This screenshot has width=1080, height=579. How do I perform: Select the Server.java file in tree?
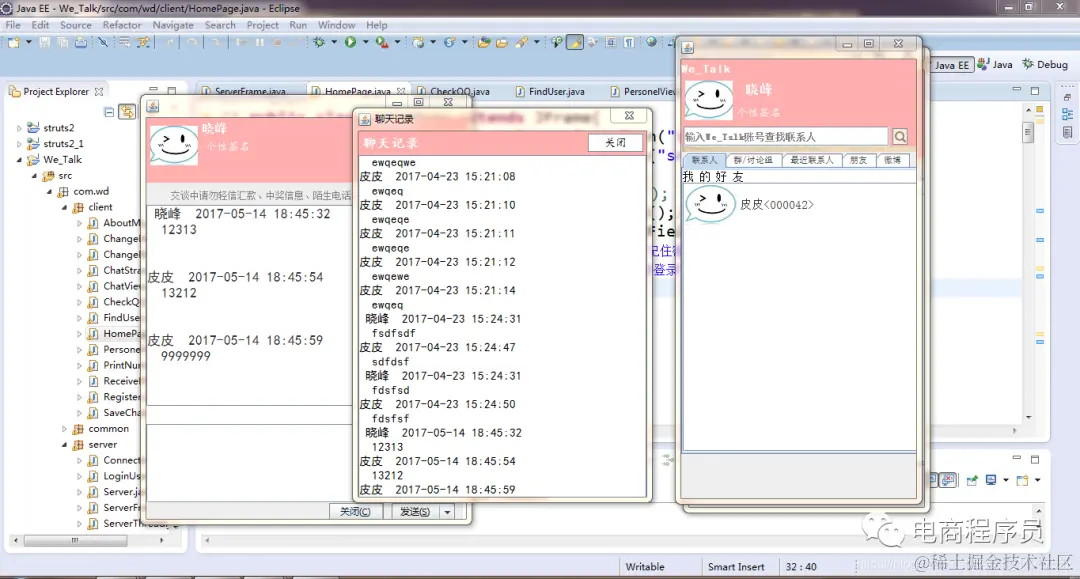point(122,492)
